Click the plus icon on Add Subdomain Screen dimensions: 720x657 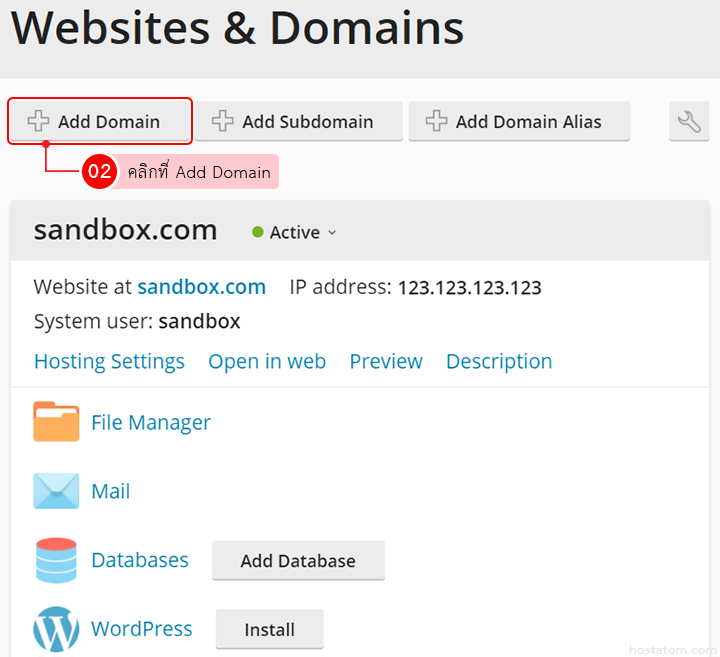pos(222,122)
